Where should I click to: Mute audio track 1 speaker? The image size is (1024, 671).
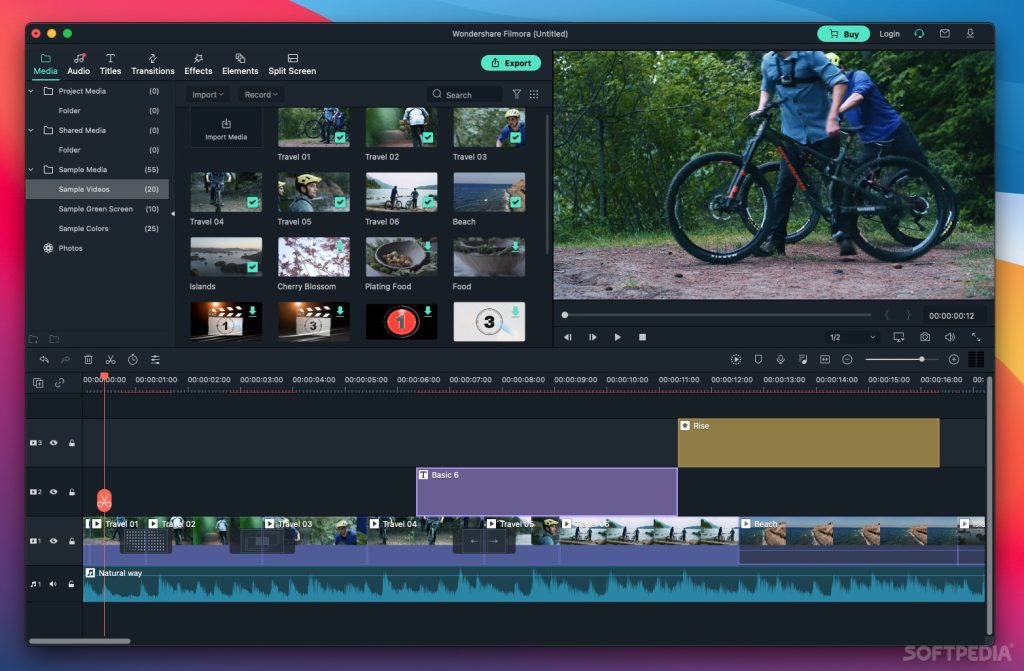tap(54, 584)
